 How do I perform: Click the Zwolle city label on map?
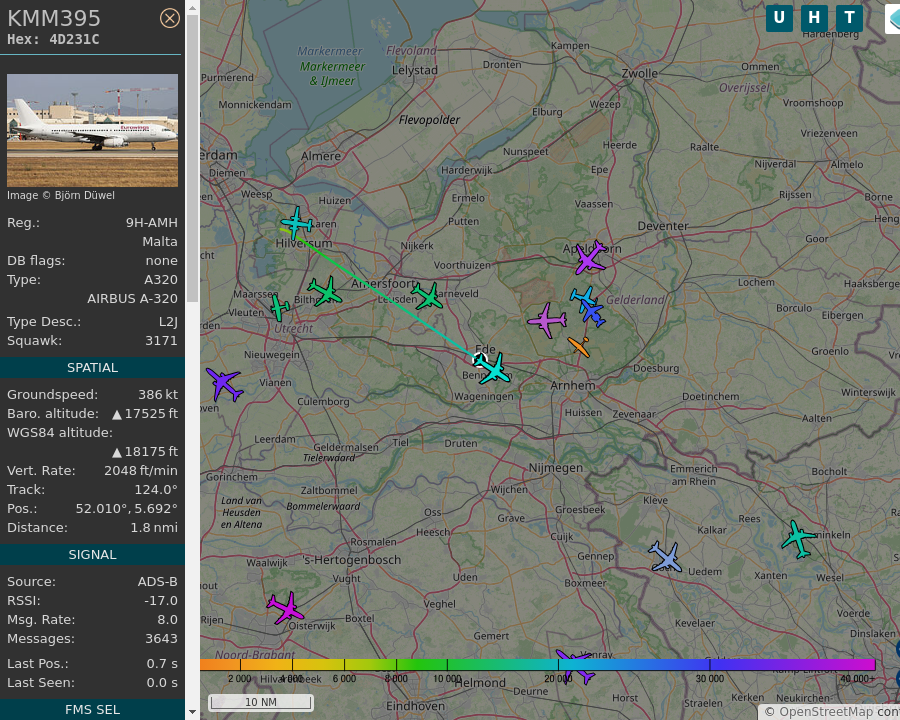(x=639, y=73)
